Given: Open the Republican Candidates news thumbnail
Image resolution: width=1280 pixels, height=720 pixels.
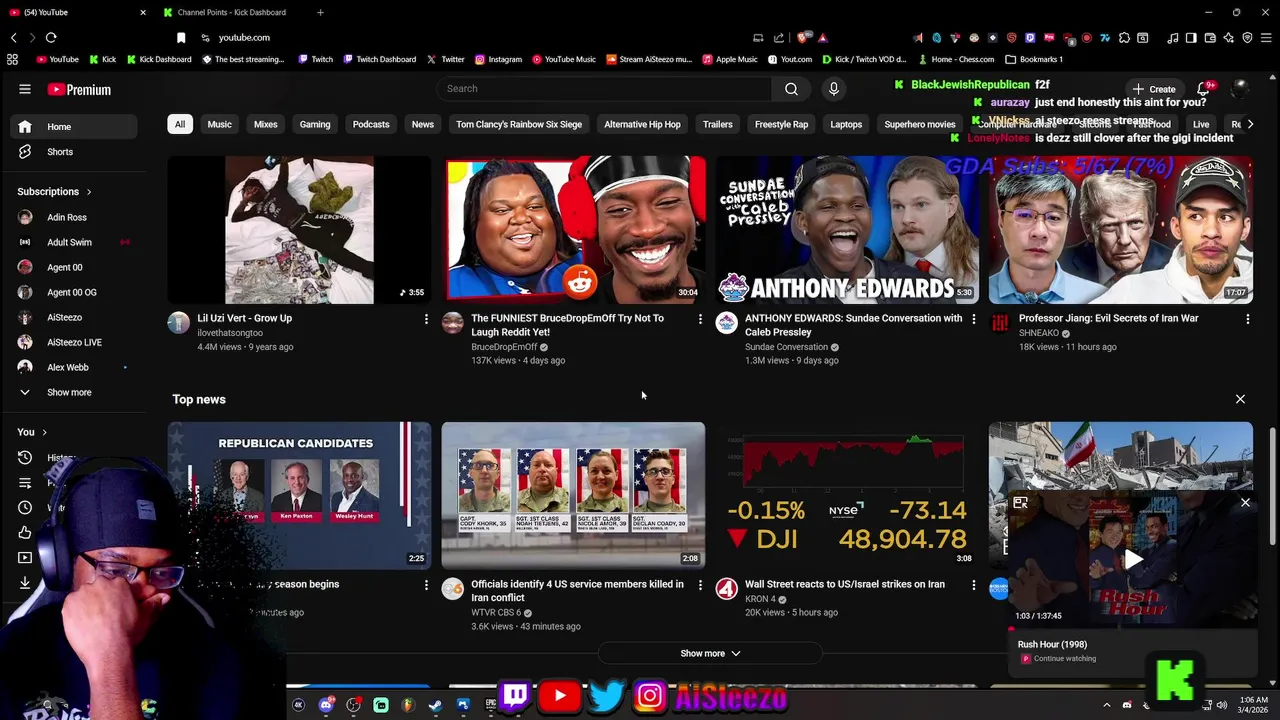Looking at the screenshot, I should click(299, 496).
